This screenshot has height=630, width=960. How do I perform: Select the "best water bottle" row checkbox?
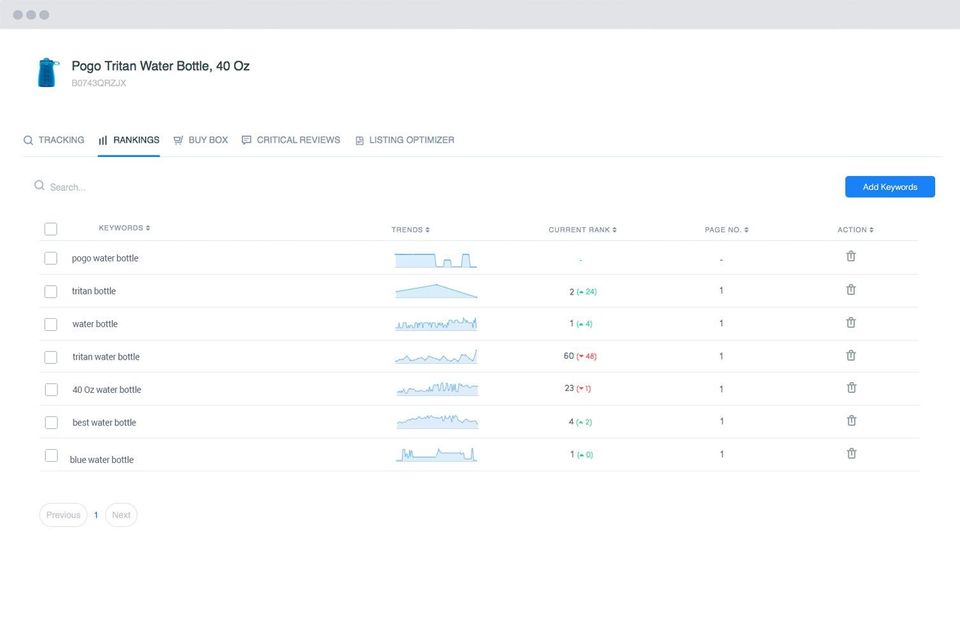[x=51, y=422]
